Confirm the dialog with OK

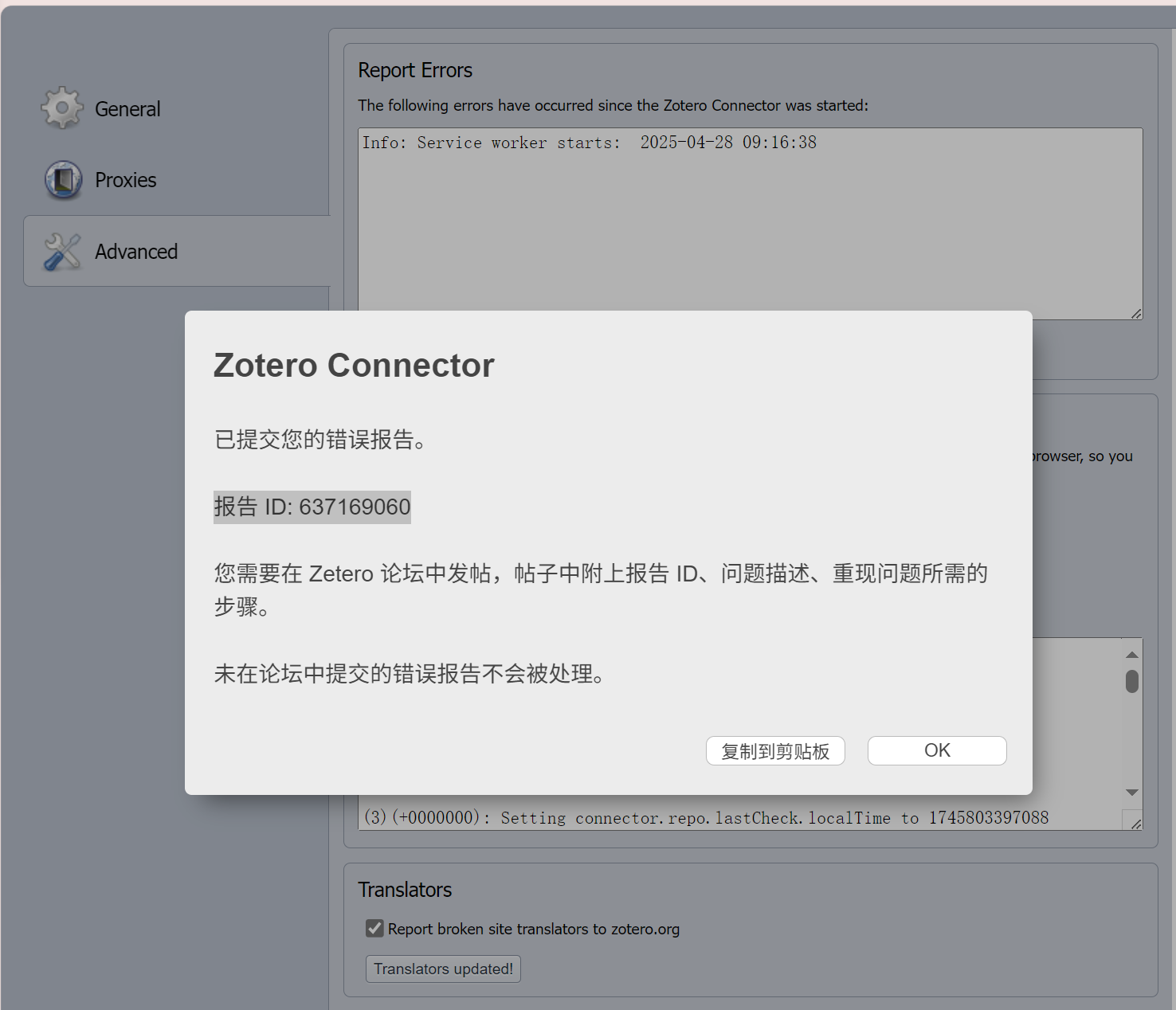(x=937, y=750)
